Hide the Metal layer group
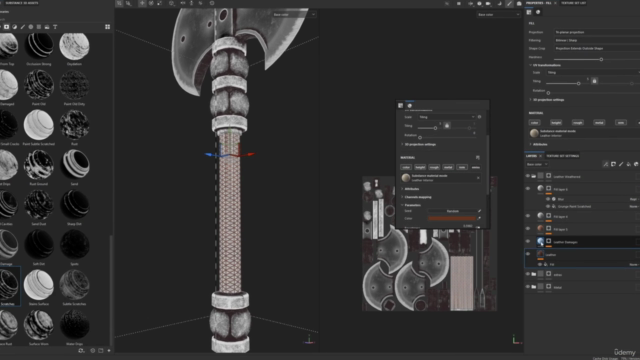Screen dimensions: 640x360 (x=528, y=287)
